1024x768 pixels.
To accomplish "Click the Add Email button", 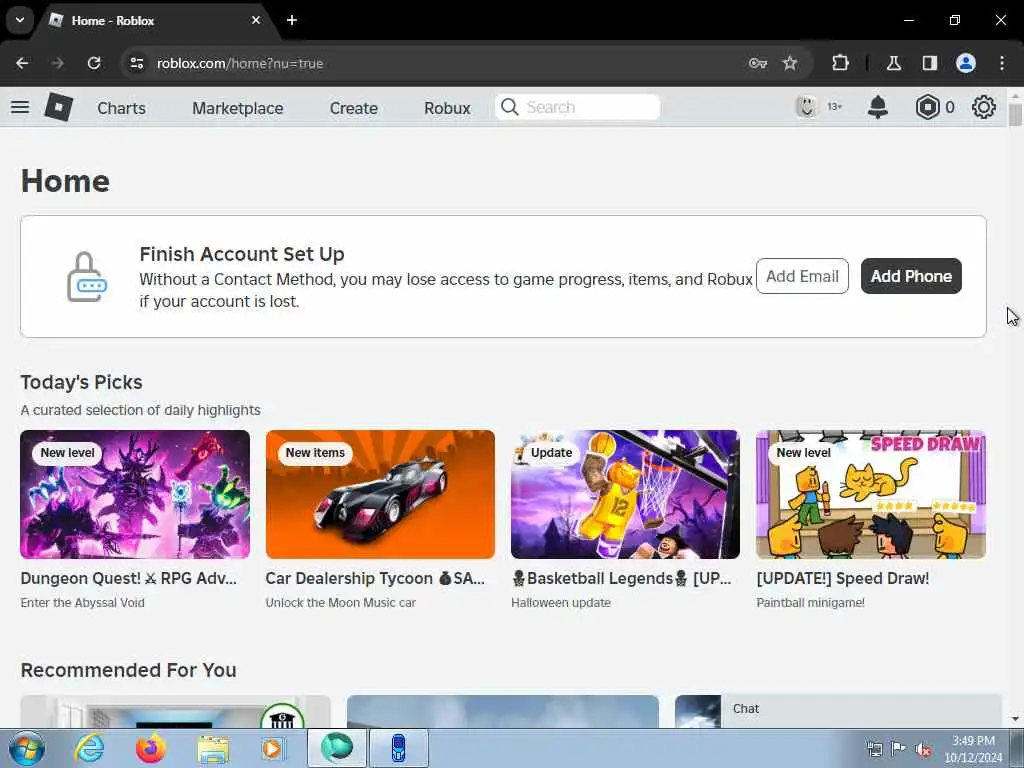I will pos(802,276).
